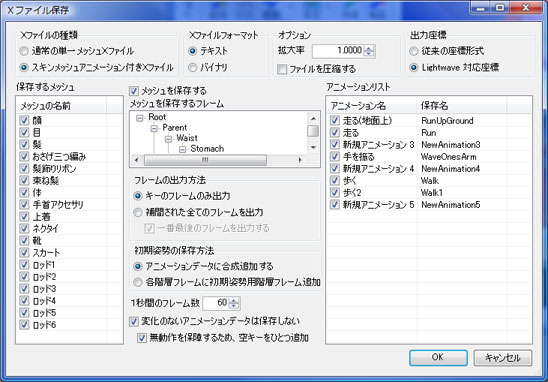Uncheck the 顔 mesh
548x382 pixels.
pyautogui.click(x=24, y=121)
